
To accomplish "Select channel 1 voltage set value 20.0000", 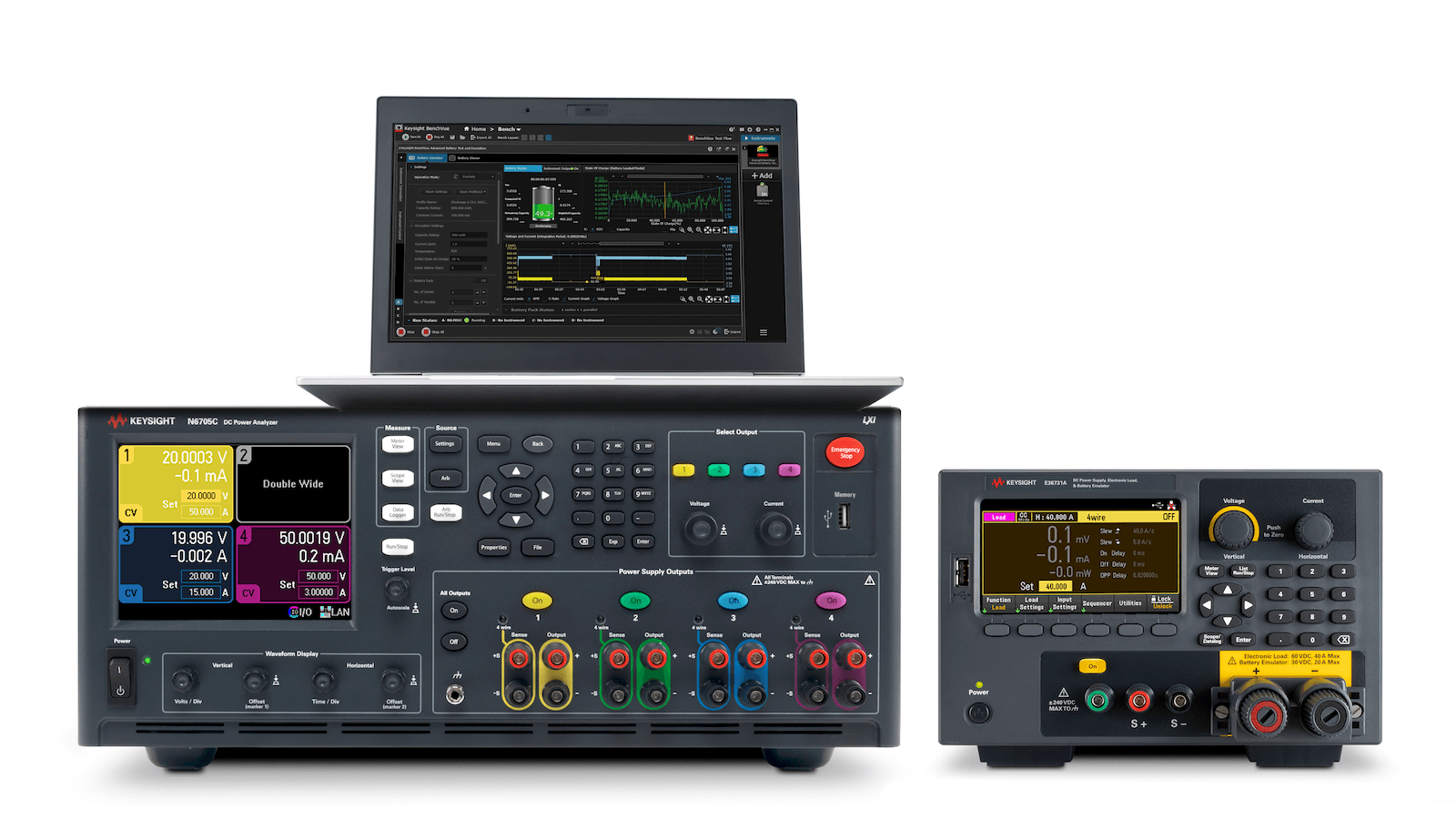I will (x=201, y=496).
